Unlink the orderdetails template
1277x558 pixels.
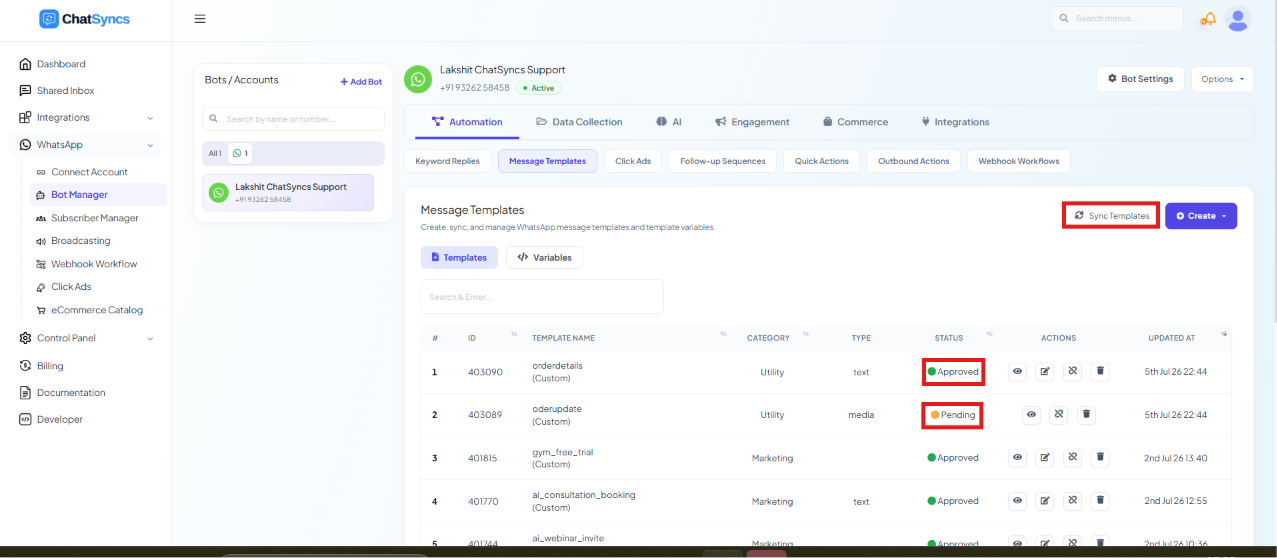[x=1072, y=371]
